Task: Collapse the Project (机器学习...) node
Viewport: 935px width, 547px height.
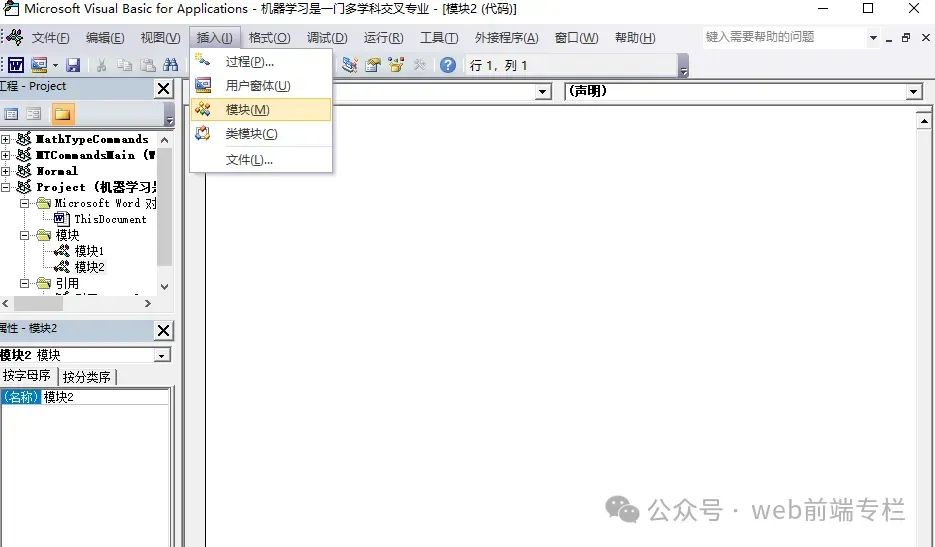Action: 5,187
